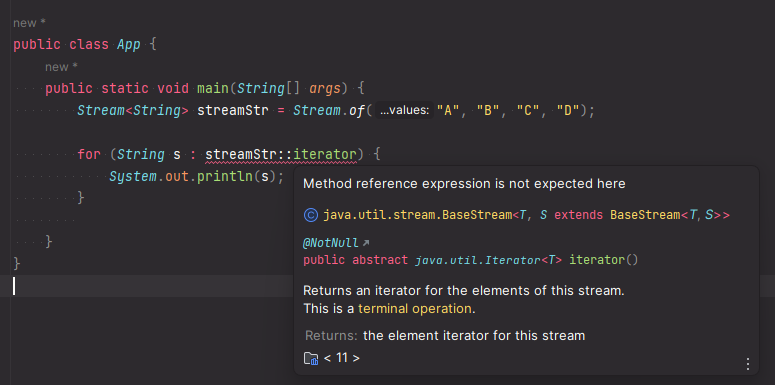Viewport: 775px width, 385px height.
Task: Open java.util.stream.BaseStream link in tooltip header
Action: (417, 215)
